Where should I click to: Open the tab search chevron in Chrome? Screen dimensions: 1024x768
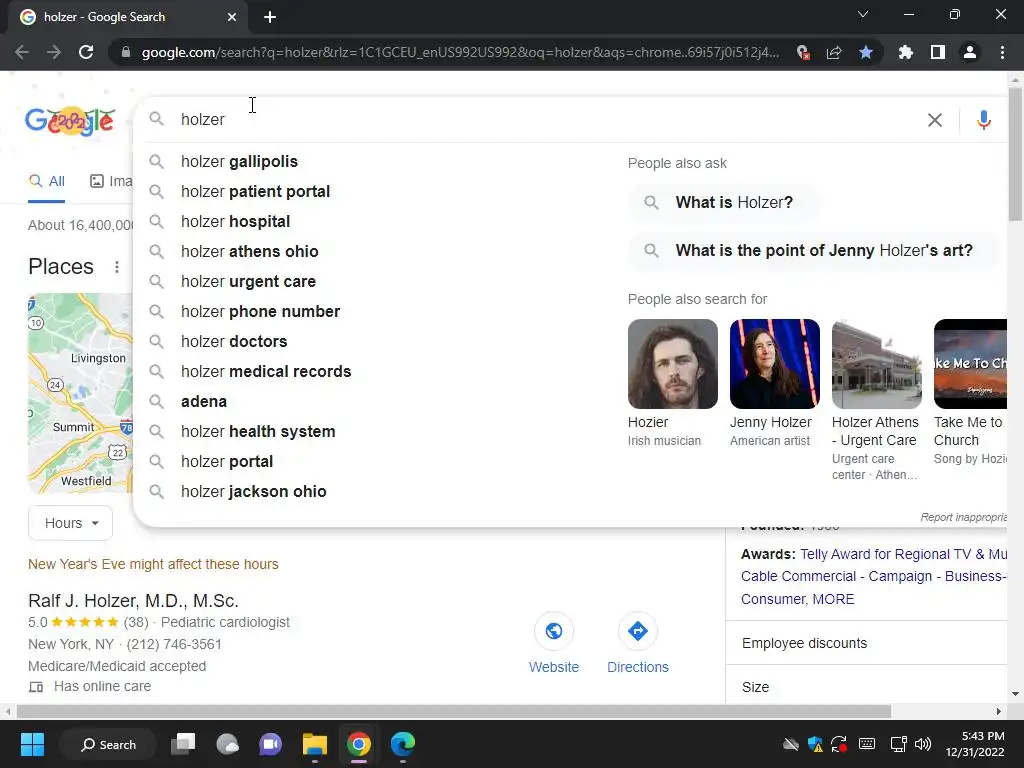coord(863,14)
